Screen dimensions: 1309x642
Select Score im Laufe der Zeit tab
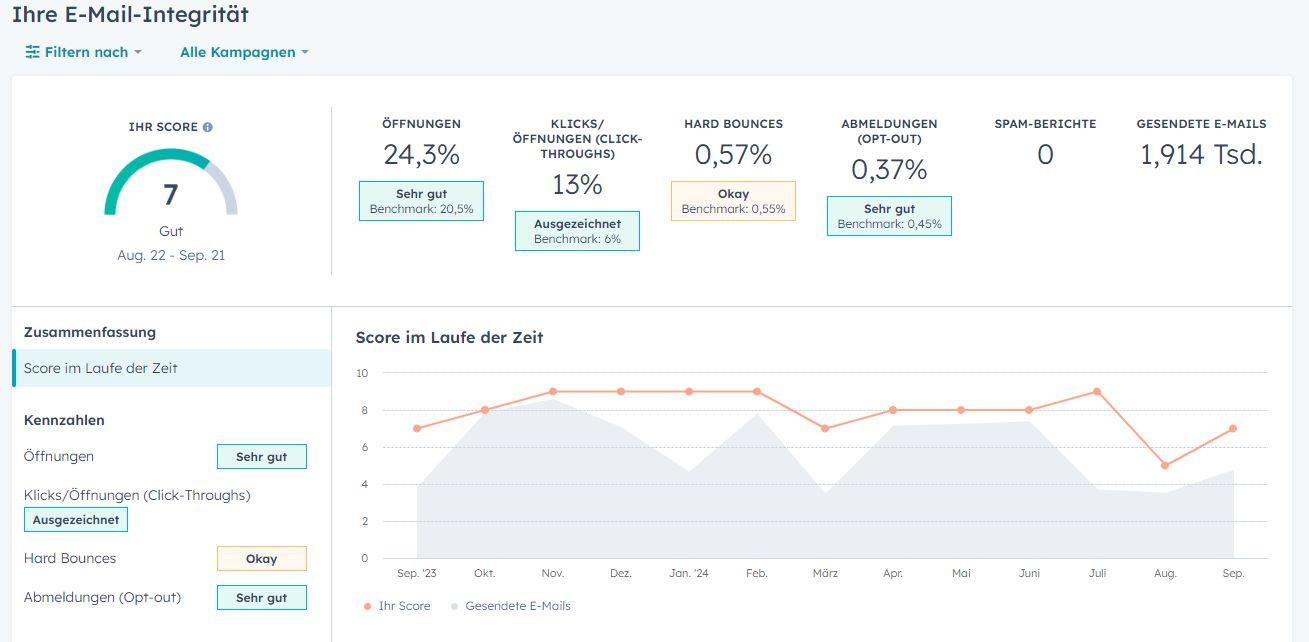pos(101,368)
